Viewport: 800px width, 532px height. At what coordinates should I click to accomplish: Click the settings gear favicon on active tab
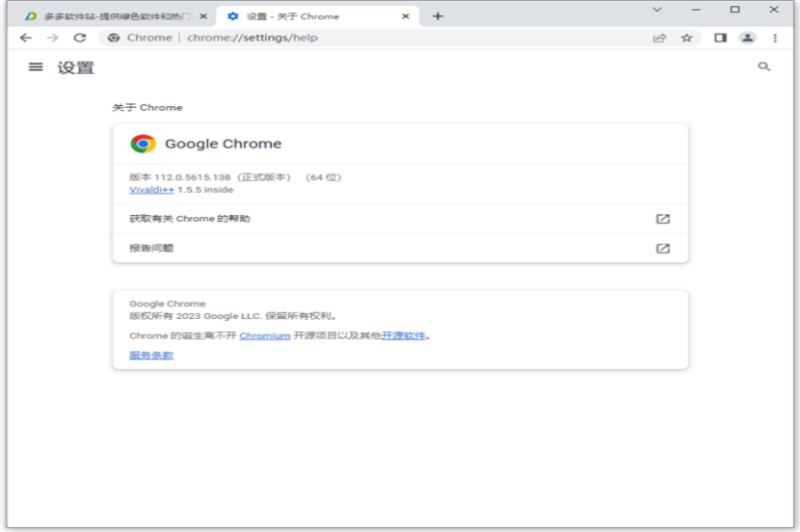233,16
